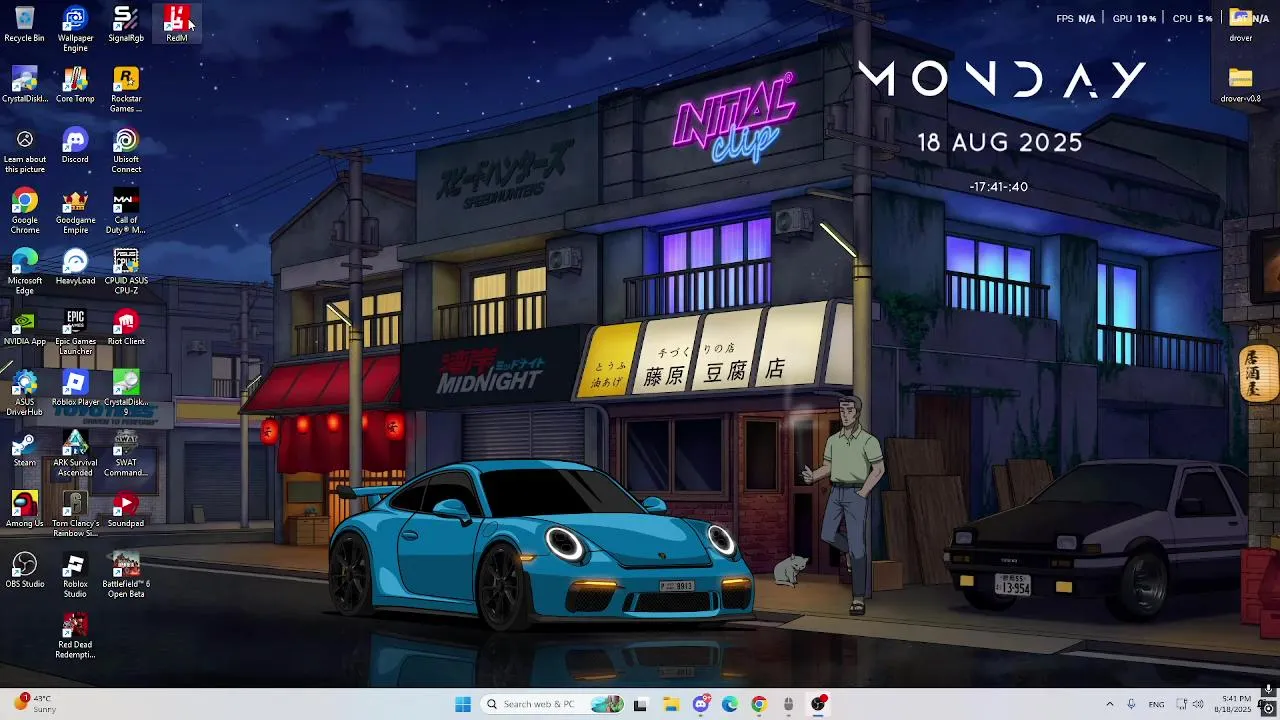The height and width of the screenshot is (720, 1280).
Task: Select the drover-v0.8 zip archive
Action: coord(1240,85)
